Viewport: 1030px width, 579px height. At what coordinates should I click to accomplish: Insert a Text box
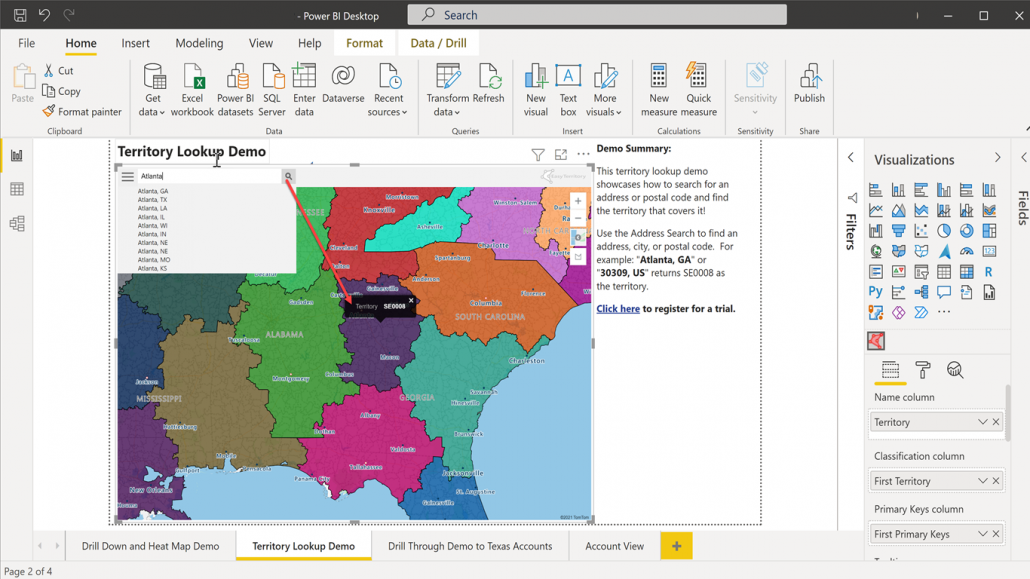point(568,91)
